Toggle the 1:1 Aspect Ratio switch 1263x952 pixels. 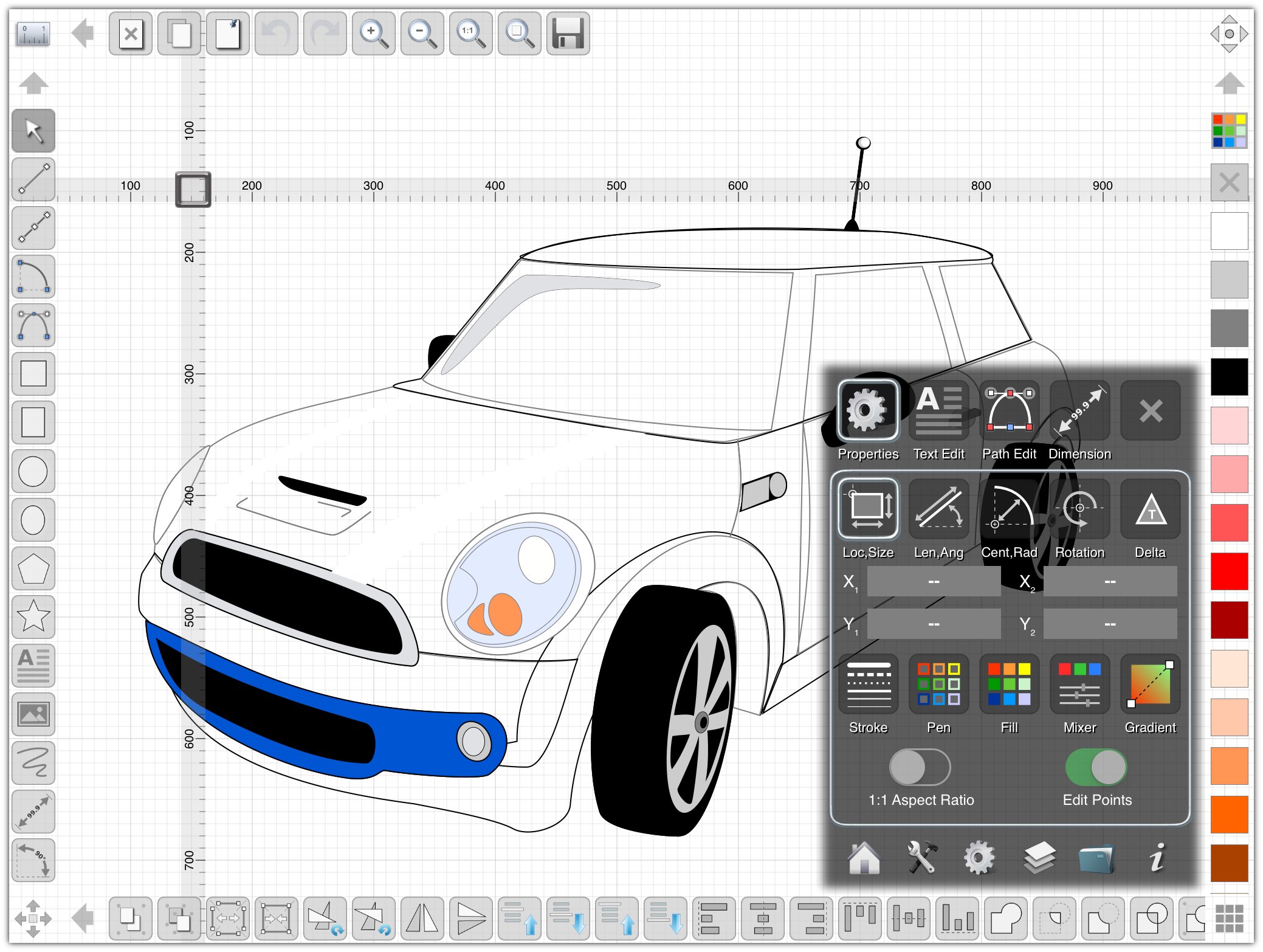pos(920,767)
